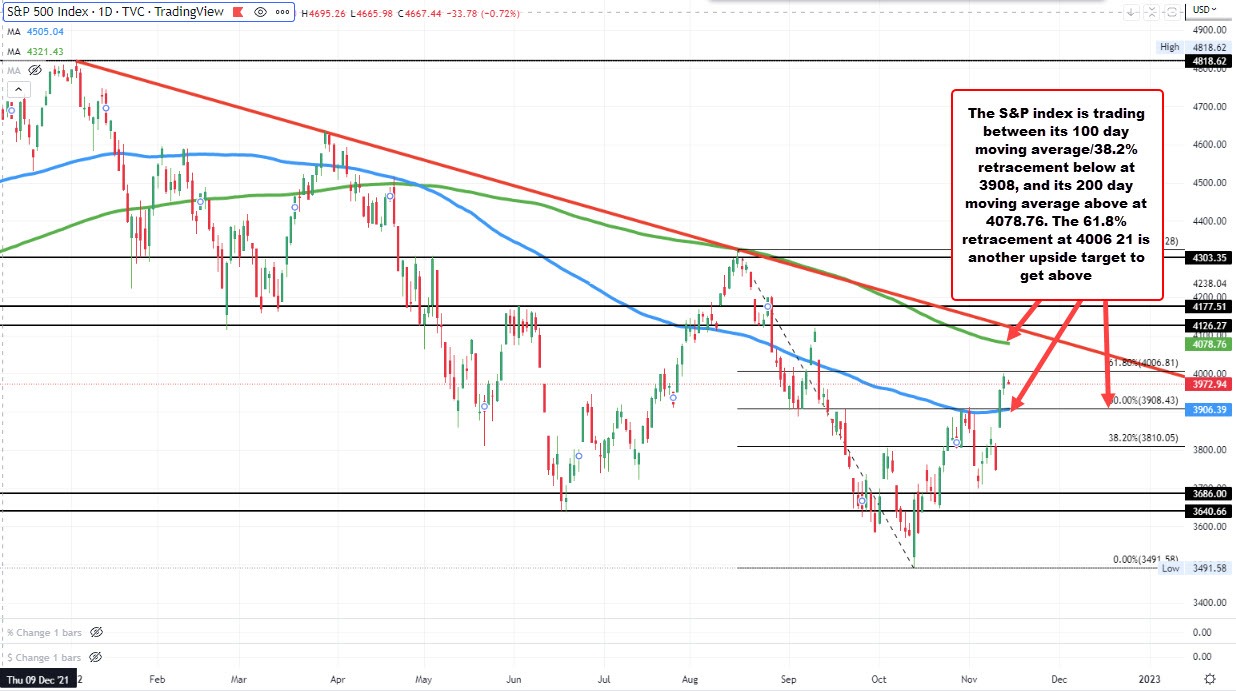Select the MA 4505.04 legend entry
The image size is (1236, 691).
pos(36,32)
